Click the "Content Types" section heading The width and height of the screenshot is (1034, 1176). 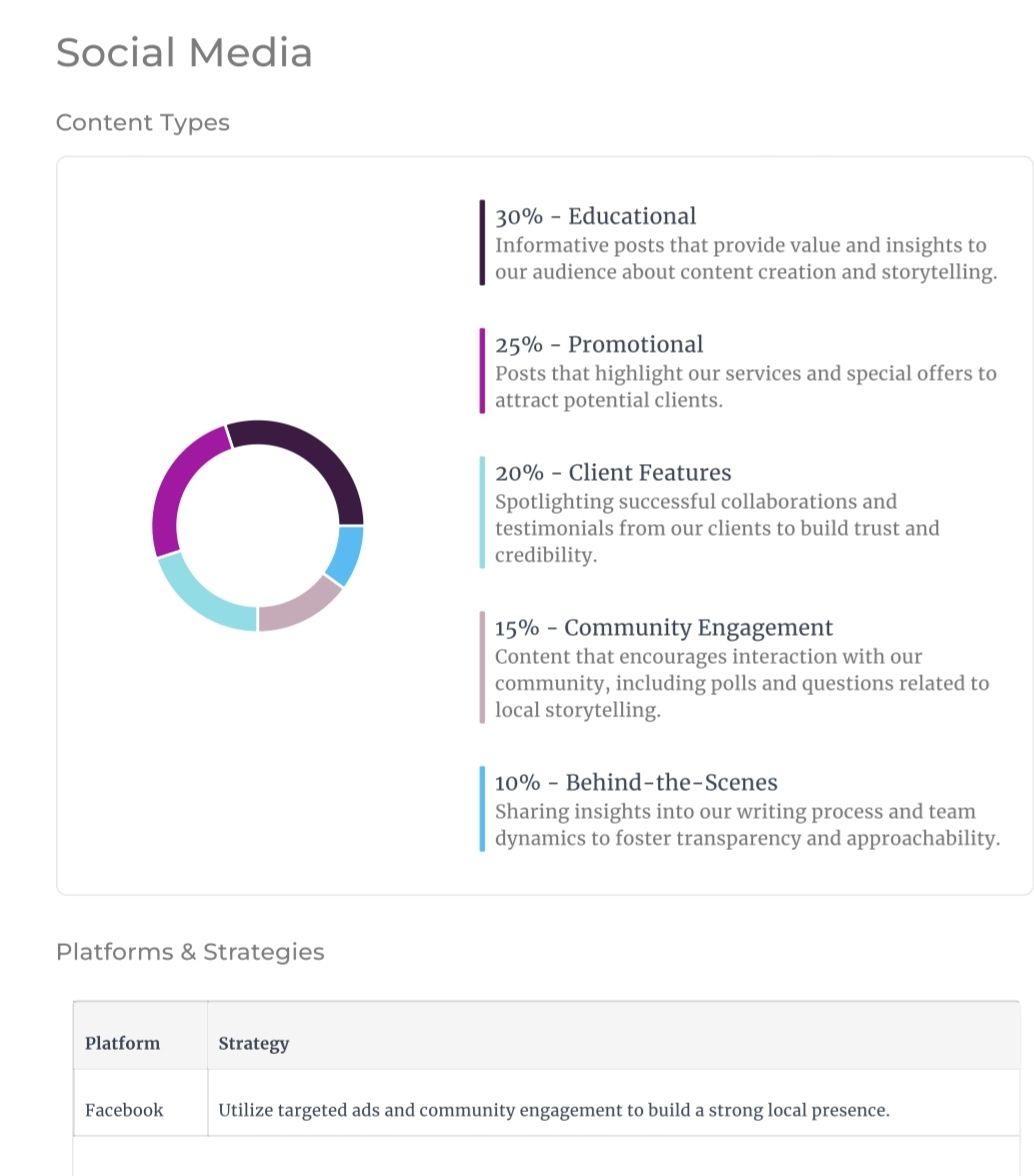pyautogui.click(x=143, y=122)
